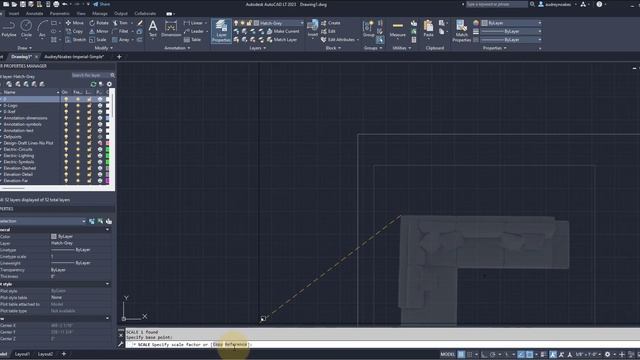Toggle freeze sun for Electric-Lighting layer
Screen dimensions: 640x360
(78, 156)
